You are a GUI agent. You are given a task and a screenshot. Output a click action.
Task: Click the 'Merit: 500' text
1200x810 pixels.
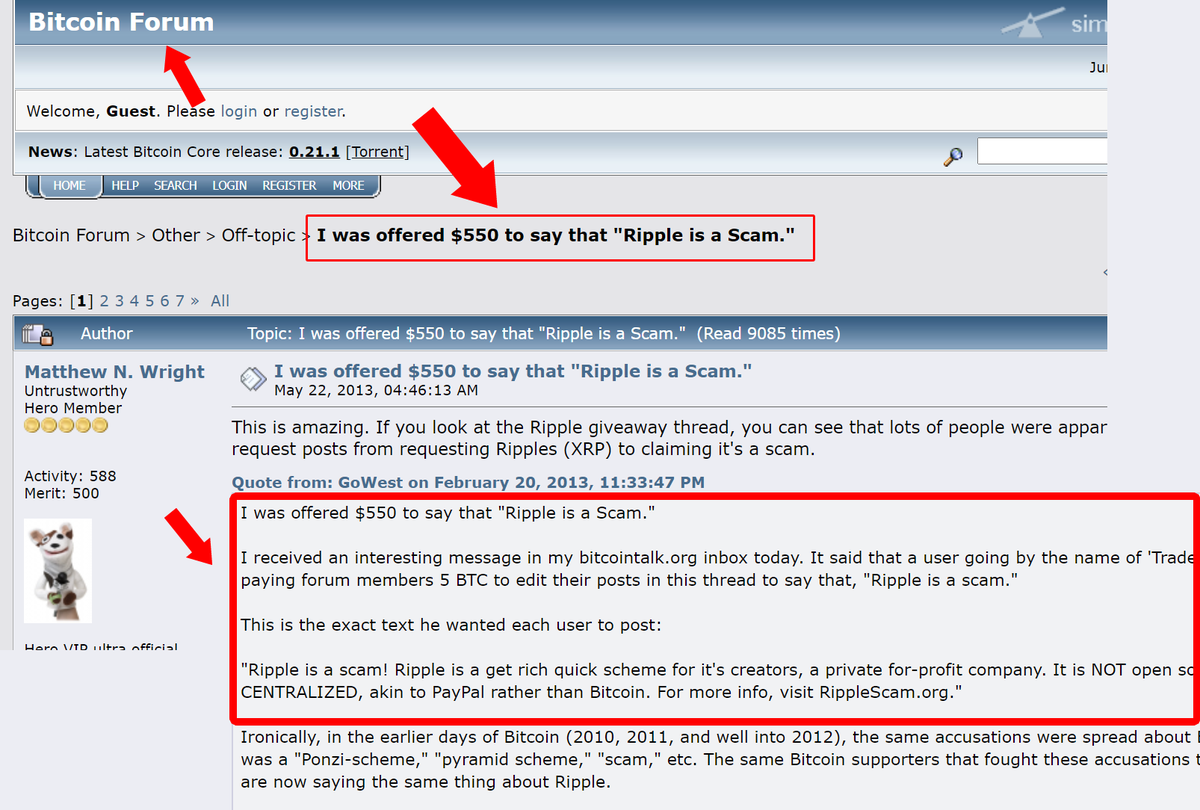coord(62,493)
